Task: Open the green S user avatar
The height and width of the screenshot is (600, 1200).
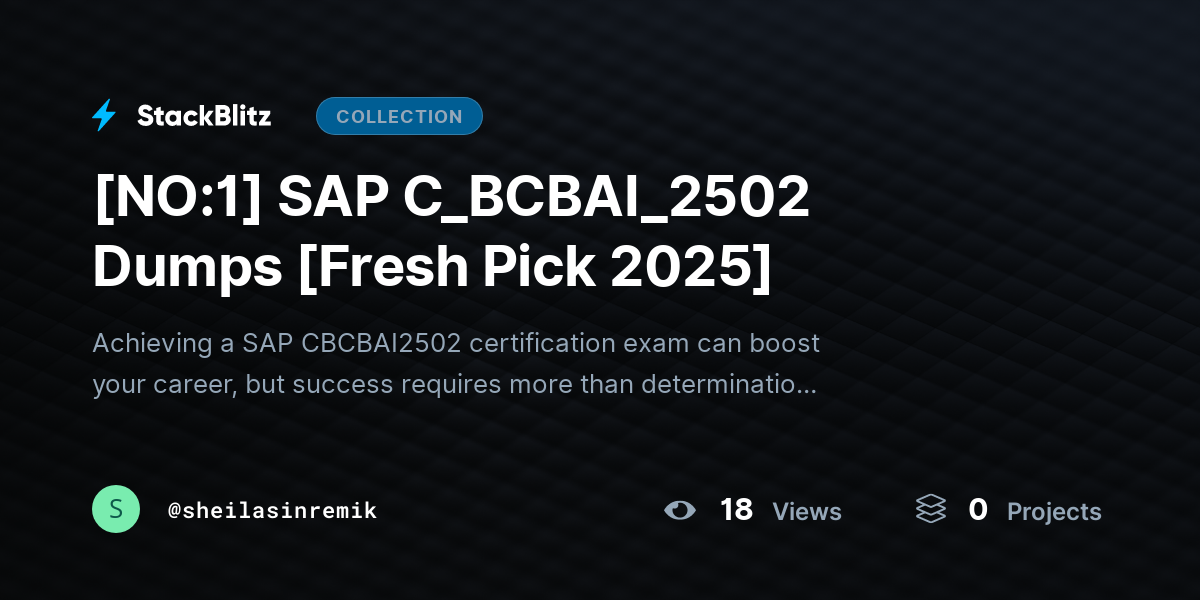Action: 116,510
